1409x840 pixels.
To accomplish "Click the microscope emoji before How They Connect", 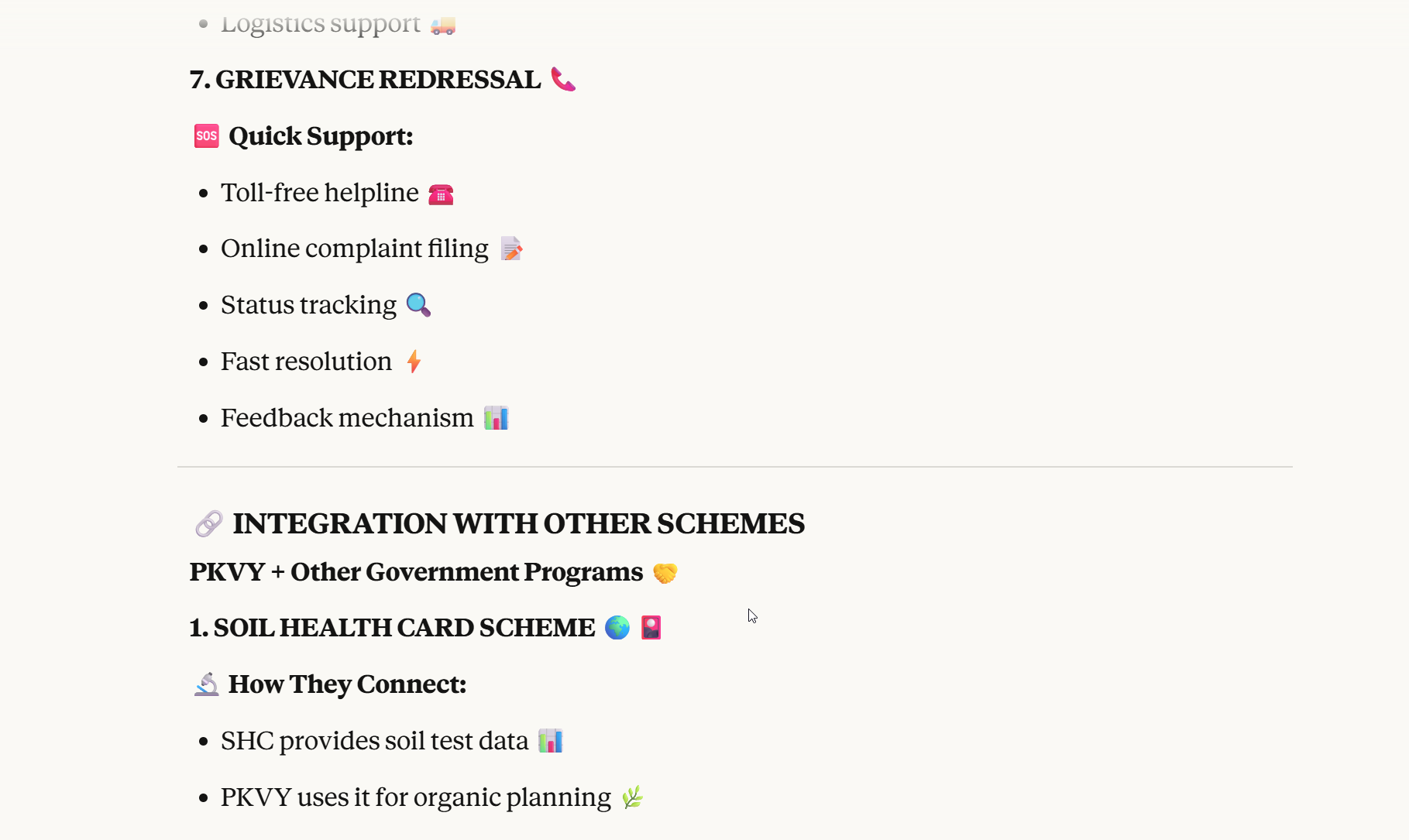I will (206, 684).
